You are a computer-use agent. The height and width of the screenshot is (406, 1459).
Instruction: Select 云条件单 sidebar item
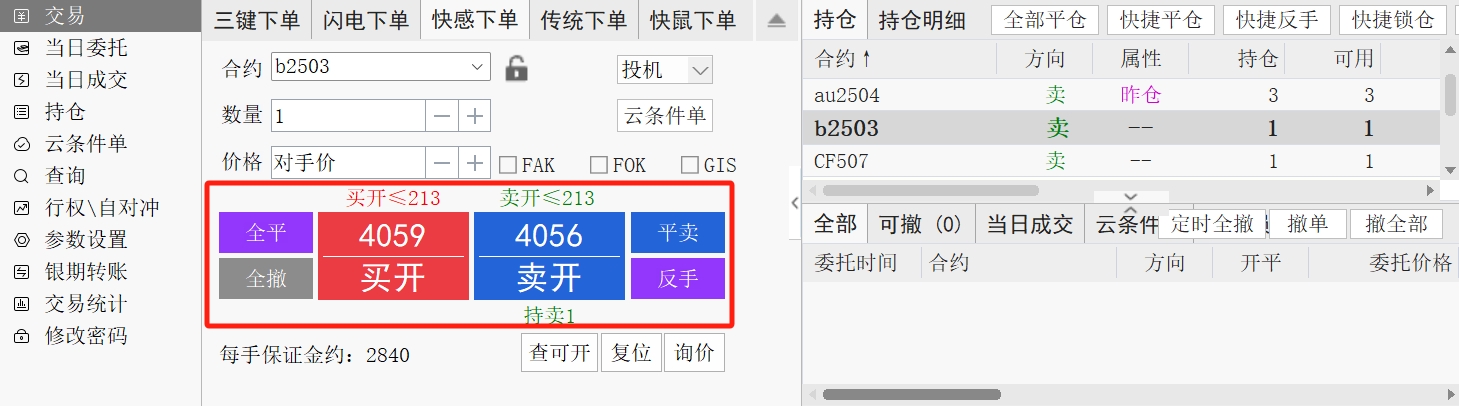pos(86,144)
